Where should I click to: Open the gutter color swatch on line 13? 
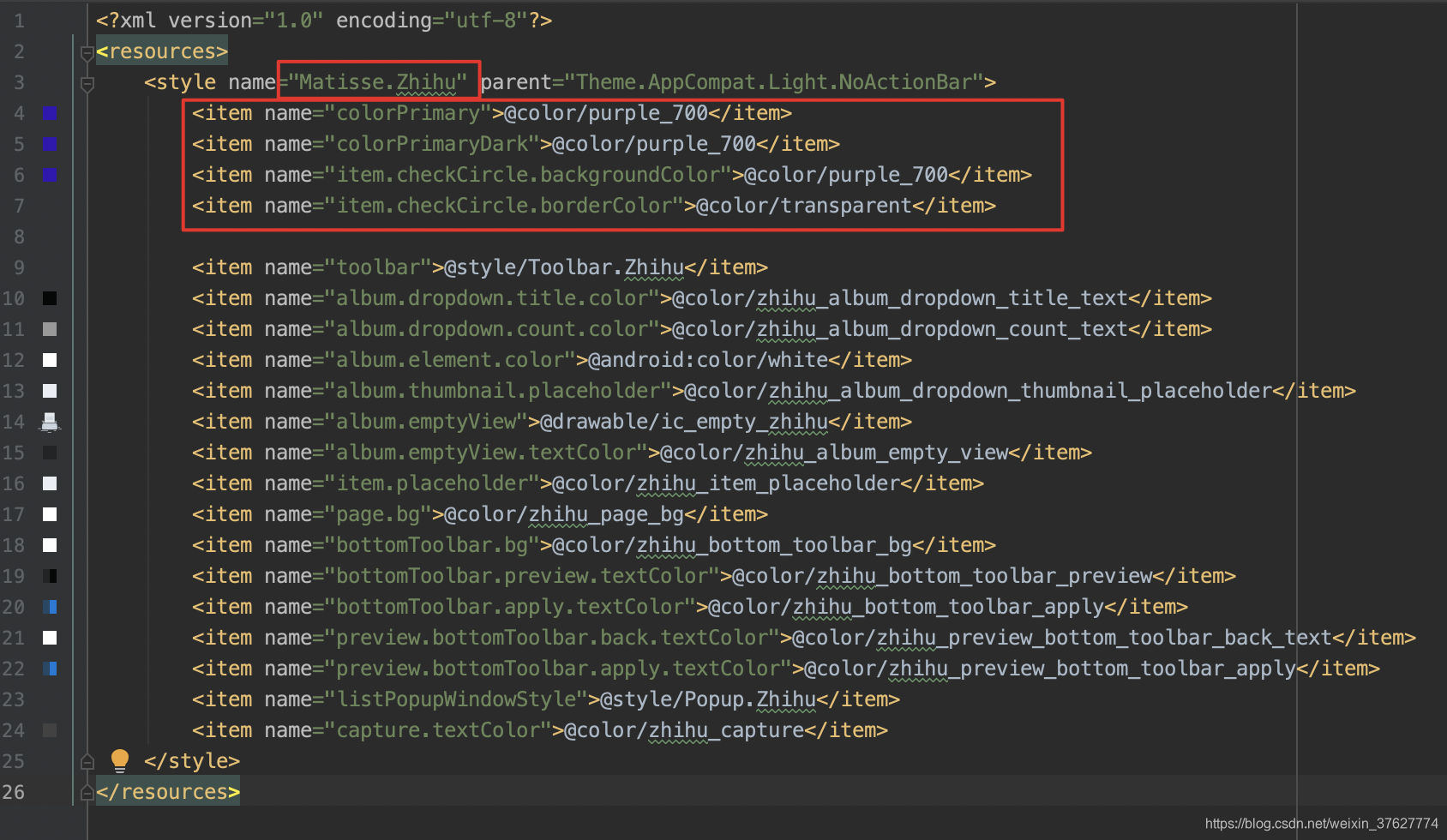click(50, 391)
